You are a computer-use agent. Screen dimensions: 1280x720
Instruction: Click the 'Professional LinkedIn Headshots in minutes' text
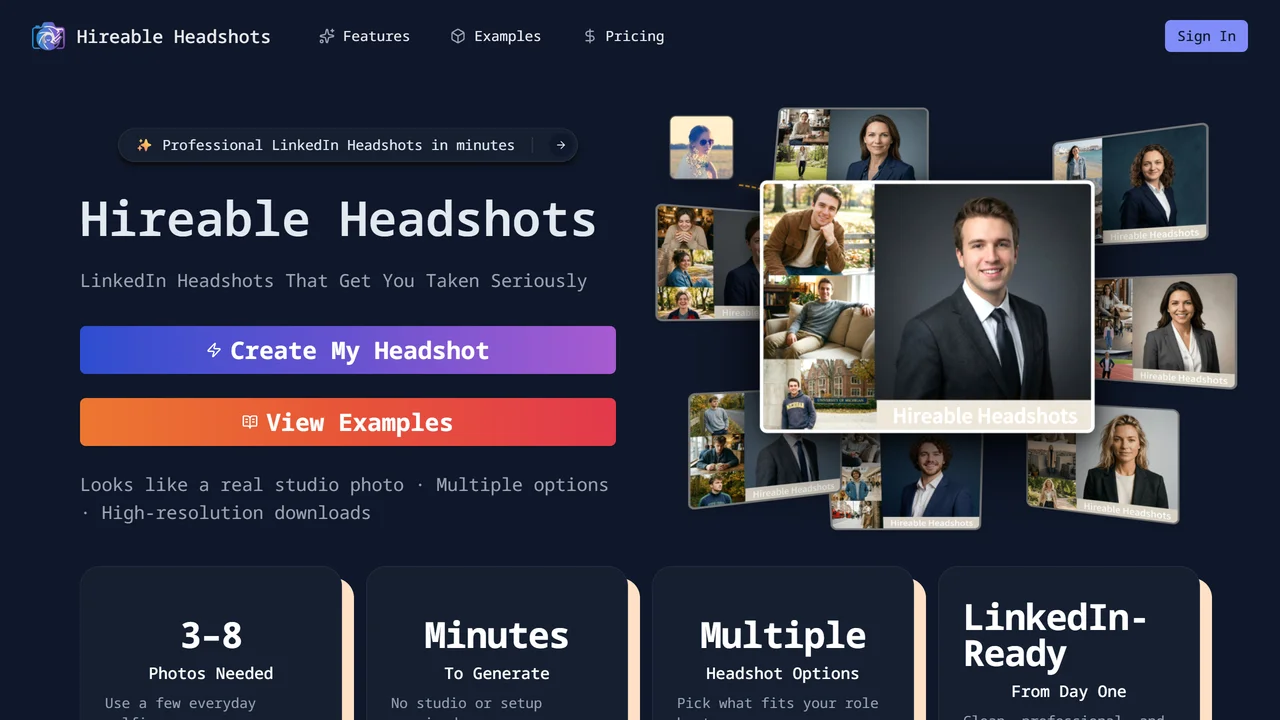(338, 145)
